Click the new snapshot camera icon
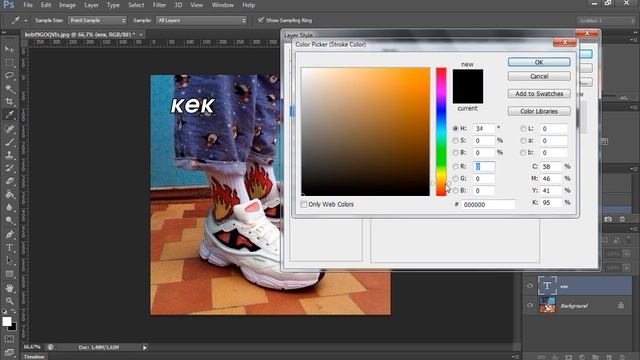 pyautogui.click(x=608, y=219)
